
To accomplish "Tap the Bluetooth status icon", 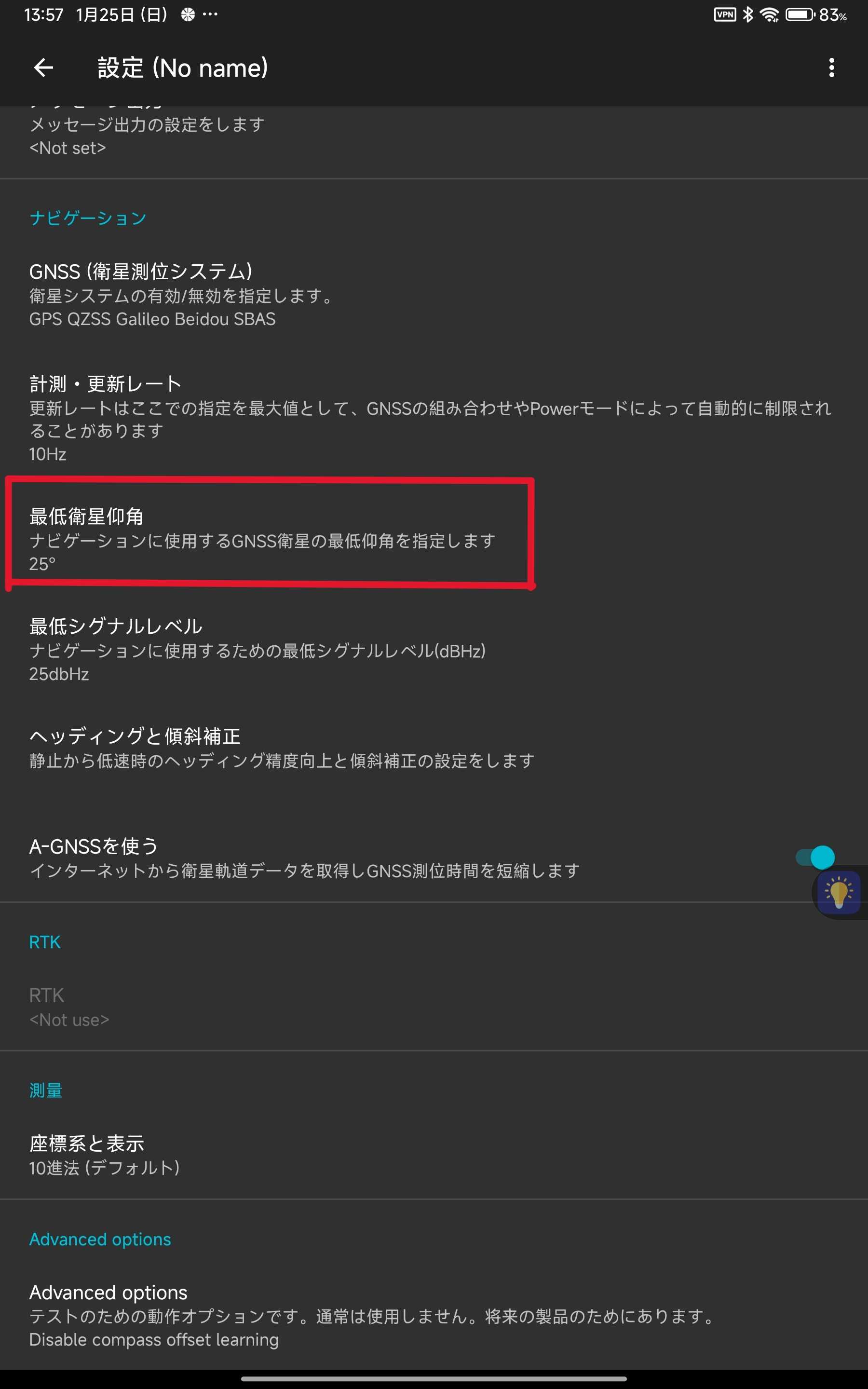I will click(x=747, y=14).
